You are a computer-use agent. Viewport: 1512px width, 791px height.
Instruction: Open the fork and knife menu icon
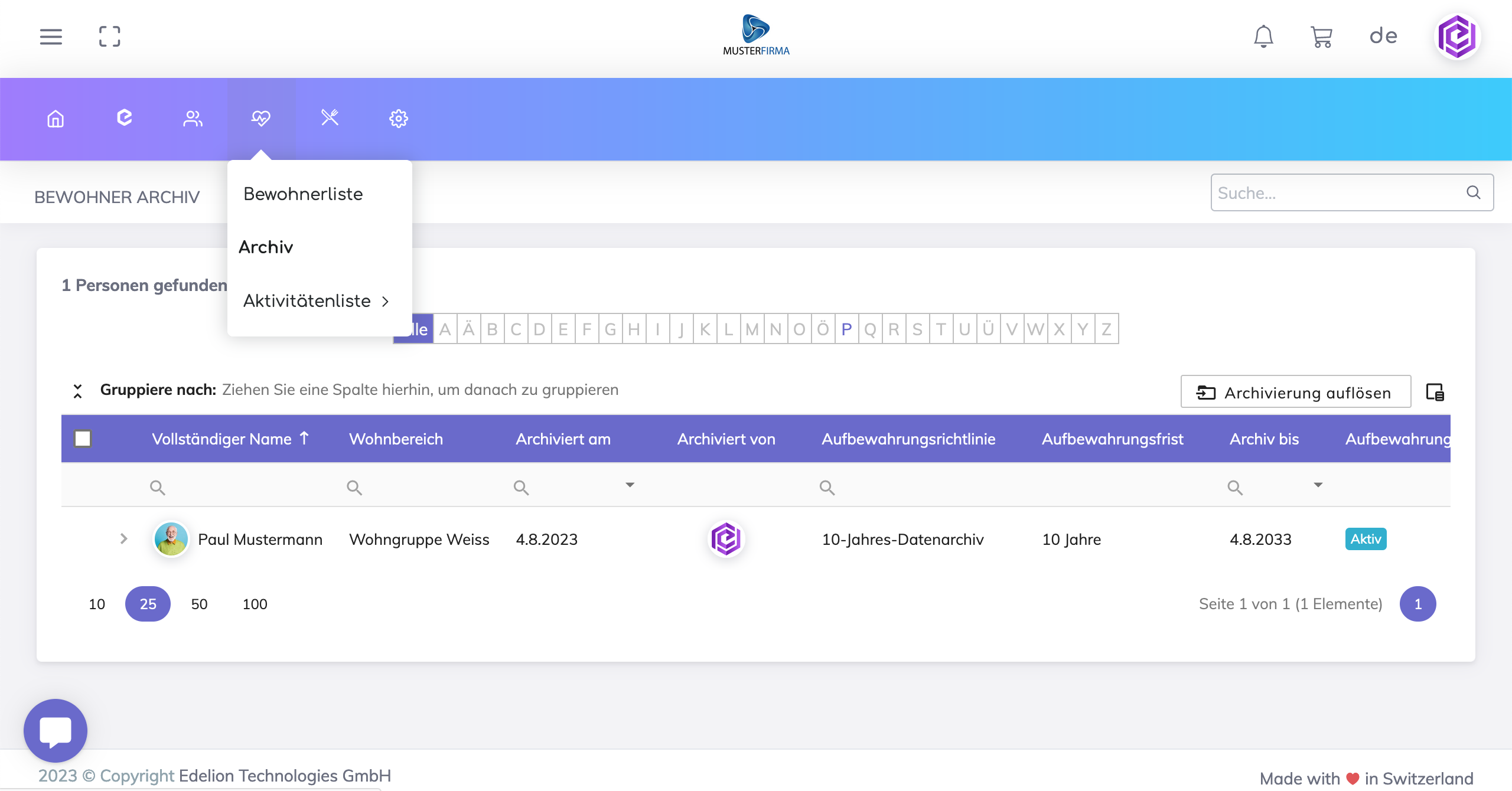click(x=330, y=118)
